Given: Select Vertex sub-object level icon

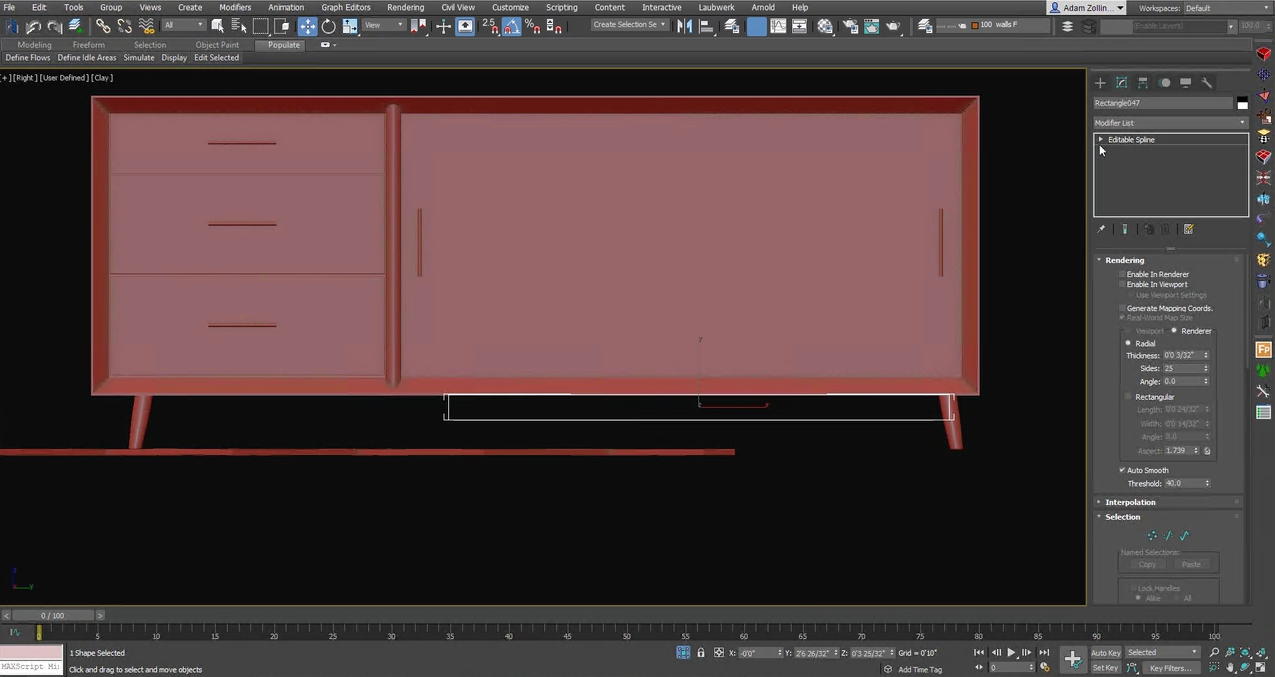Looking at the screenshot, I should (1152, 536).
